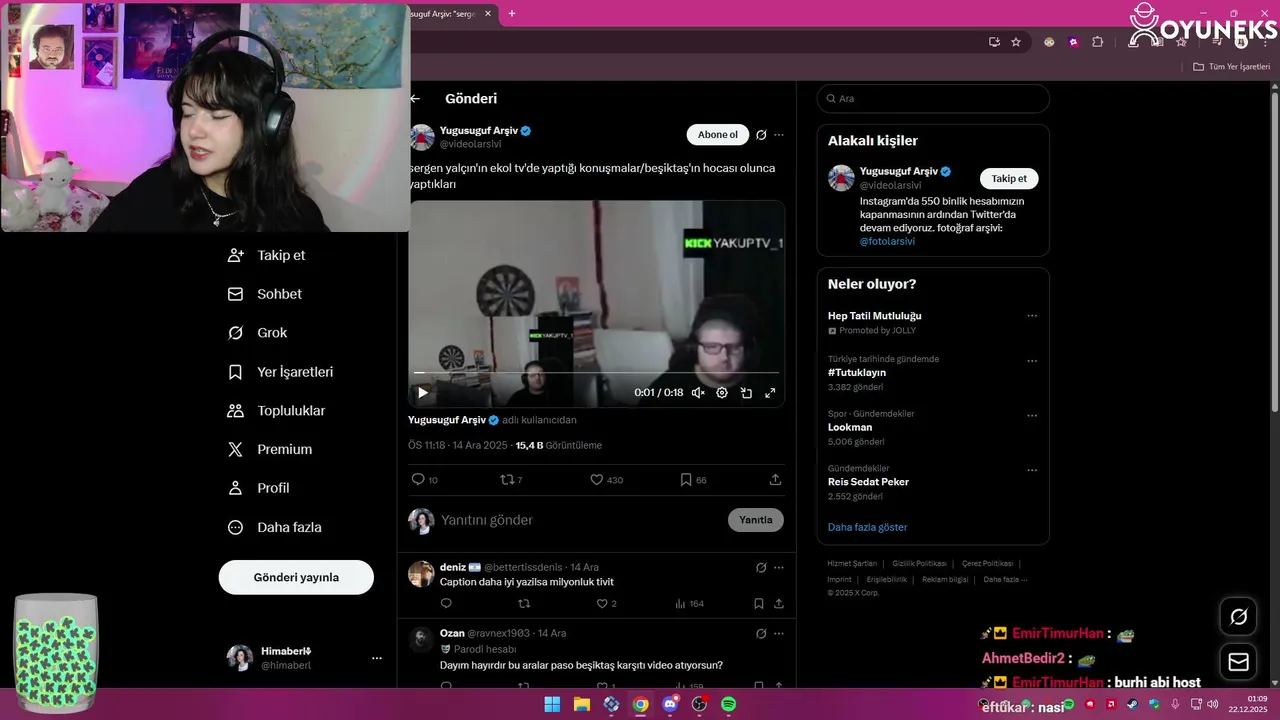The height and width of the screenshot is (720, 1280).
Task: Open OBS Studio from taskbar
Action: [x=699, y=704]
